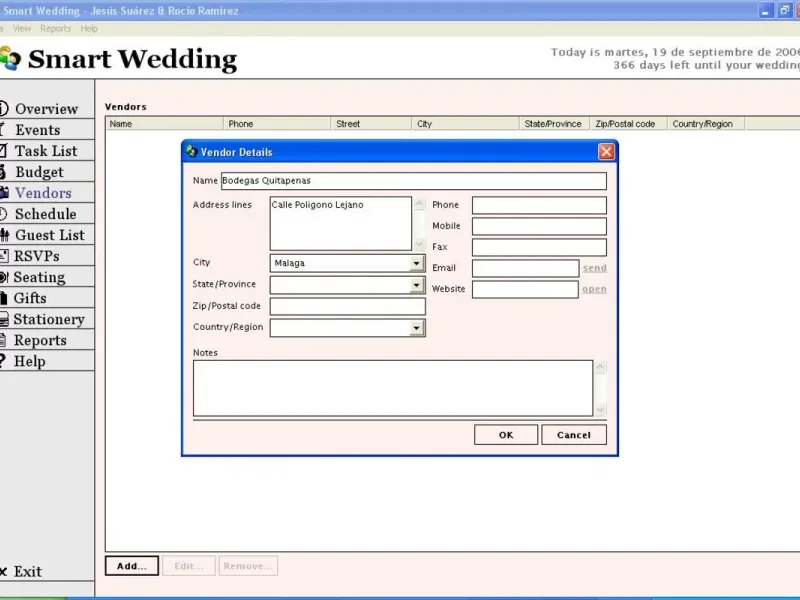Screen dimensions: 800x600
Task: Confirm vendor details with OK
Action: click(506, 435)
